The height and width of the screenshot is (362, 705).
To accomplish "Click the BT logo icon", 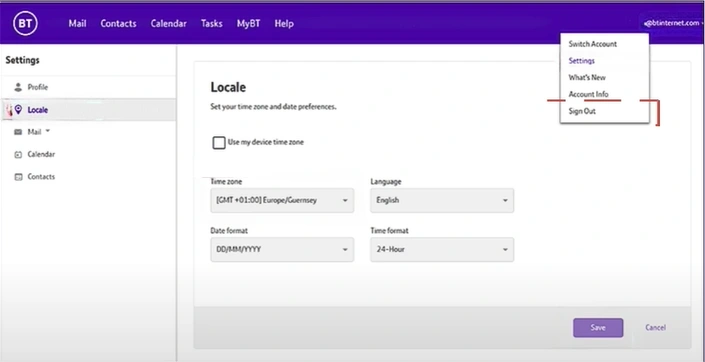I will point(25,23).
